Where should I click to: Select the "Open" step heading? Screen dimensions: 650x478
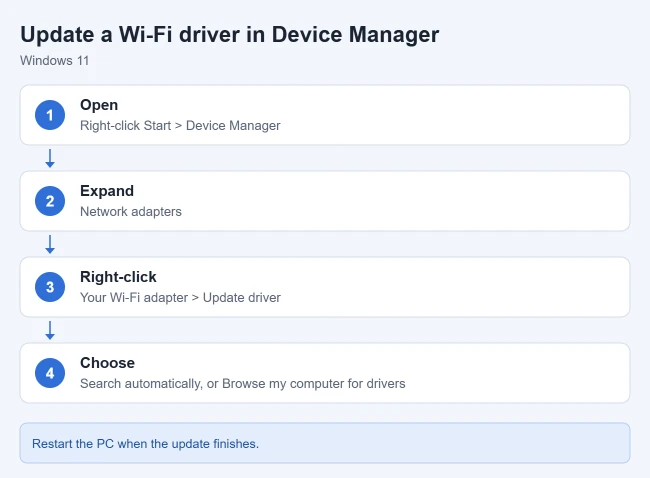[x=99, y=105]
